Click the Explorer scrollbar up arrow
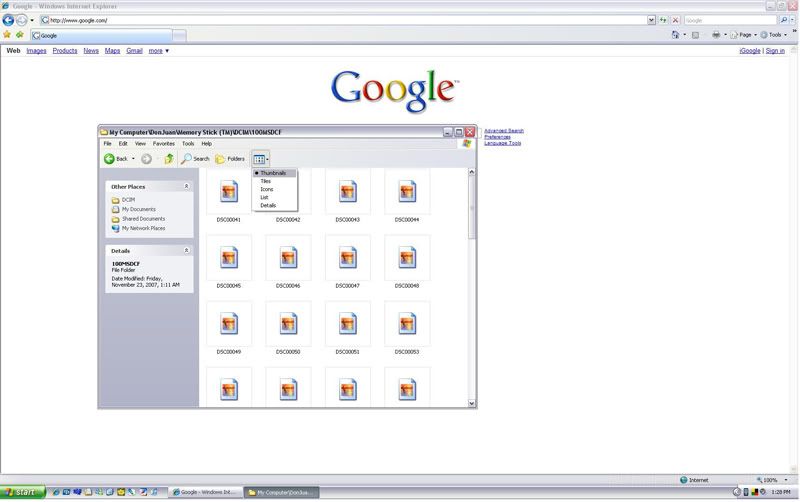 pyautogui.click(x=471, y=172)
